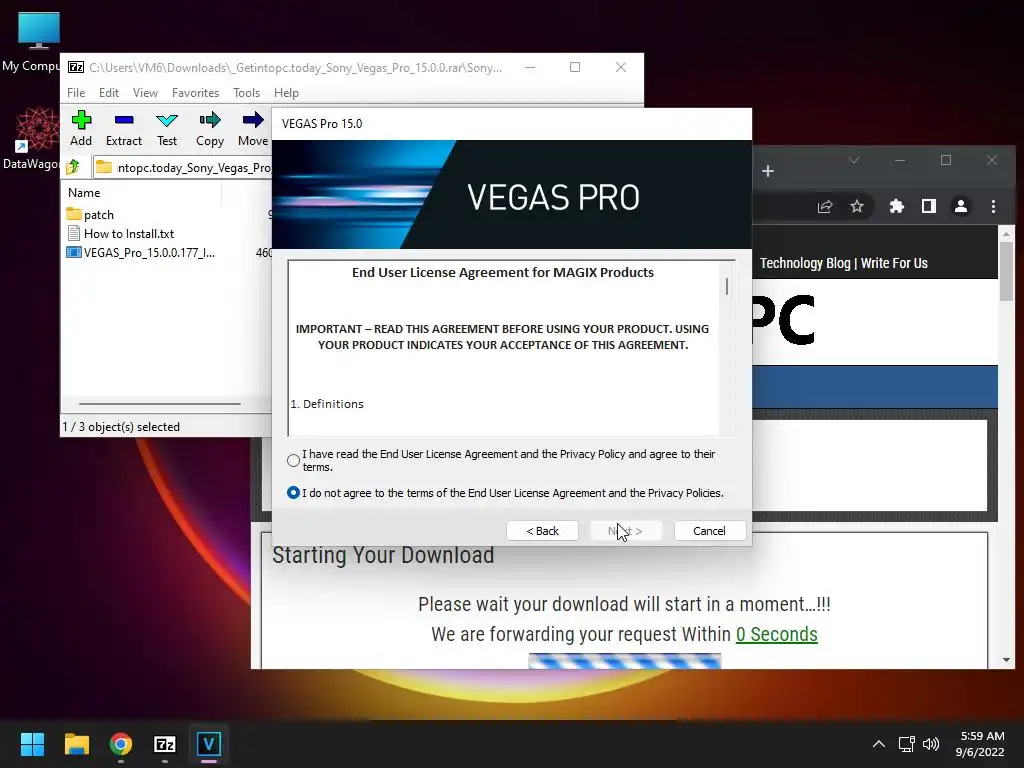Bookmark this page with the star icon
The width and height of the screenshot is (1024, 768).
tap(857, 206)
